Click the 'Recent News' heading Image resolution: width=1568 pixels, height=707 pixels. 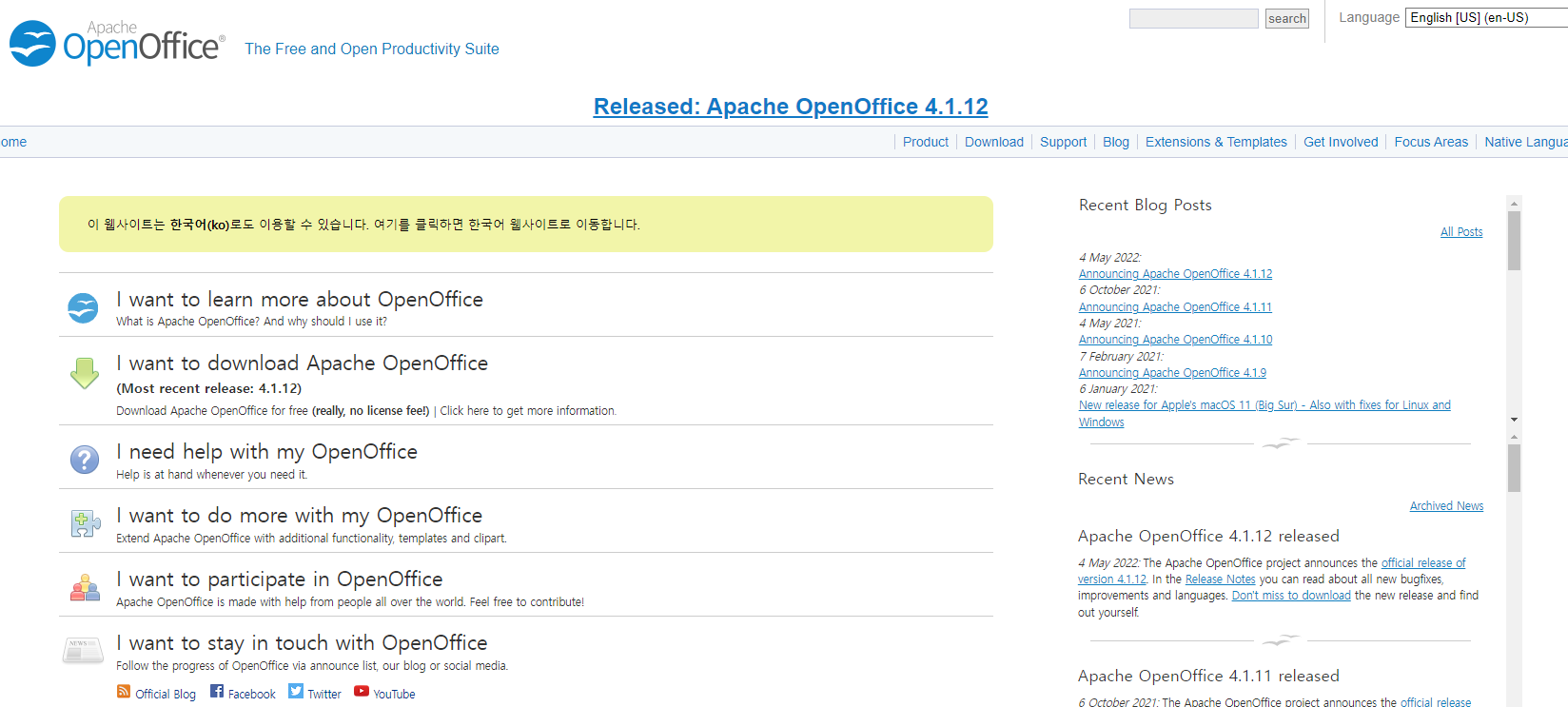pyautogui.click(x=1126, y=480)
